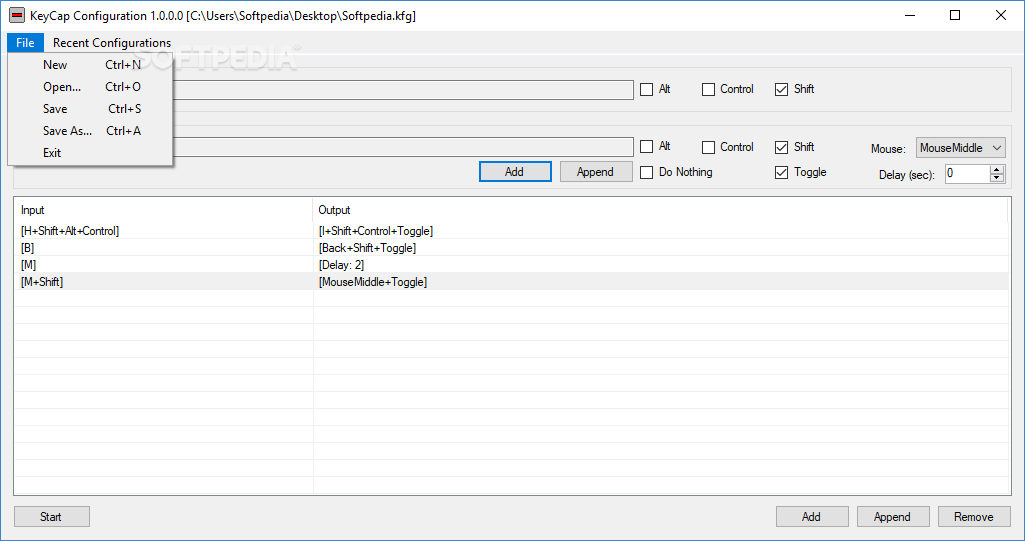The image size is (1025, 541).
Task: Click the Output column header
Action: [660, 210]
